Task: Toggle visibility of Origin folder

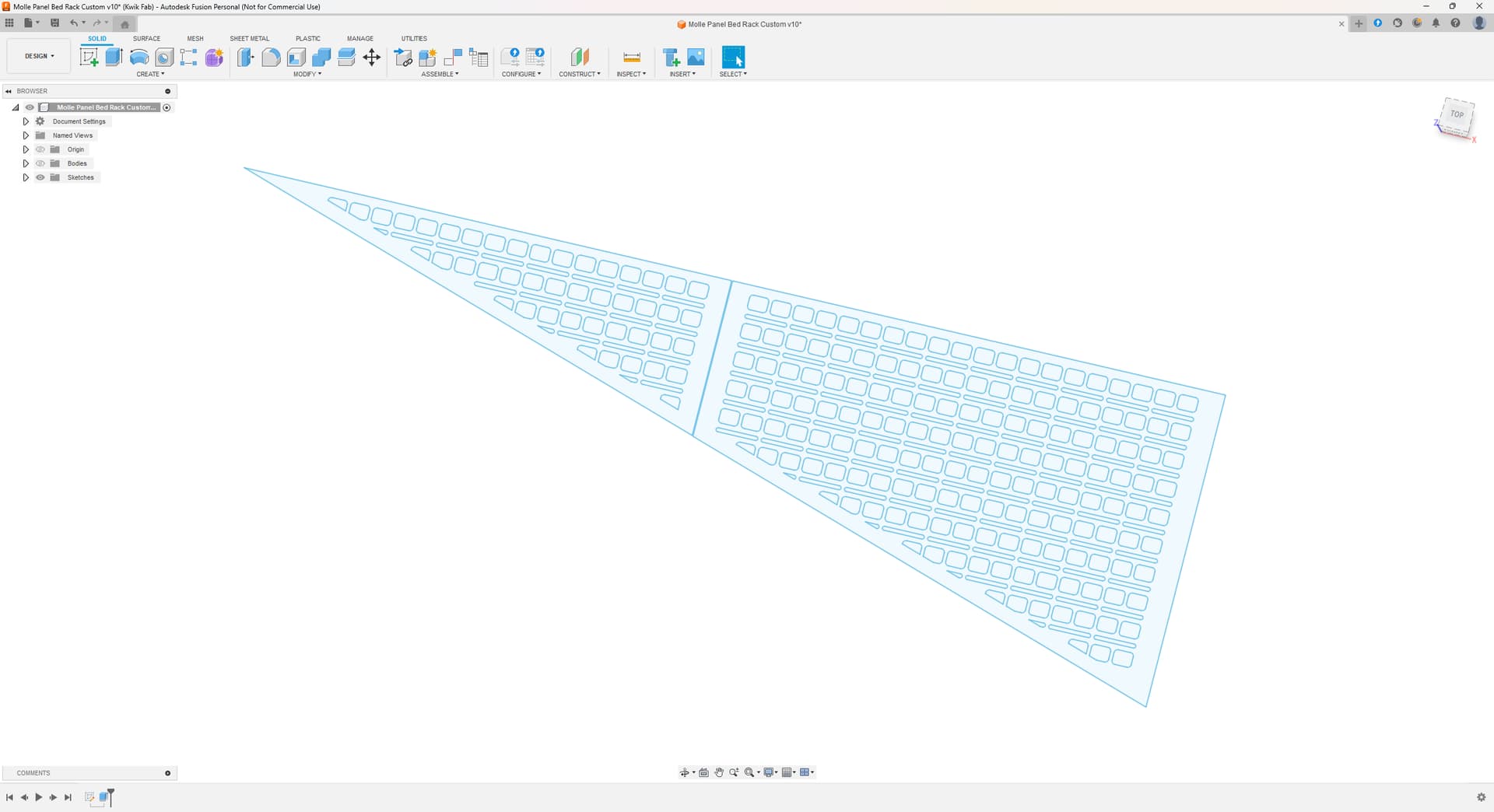Action: tap(40, 149)
